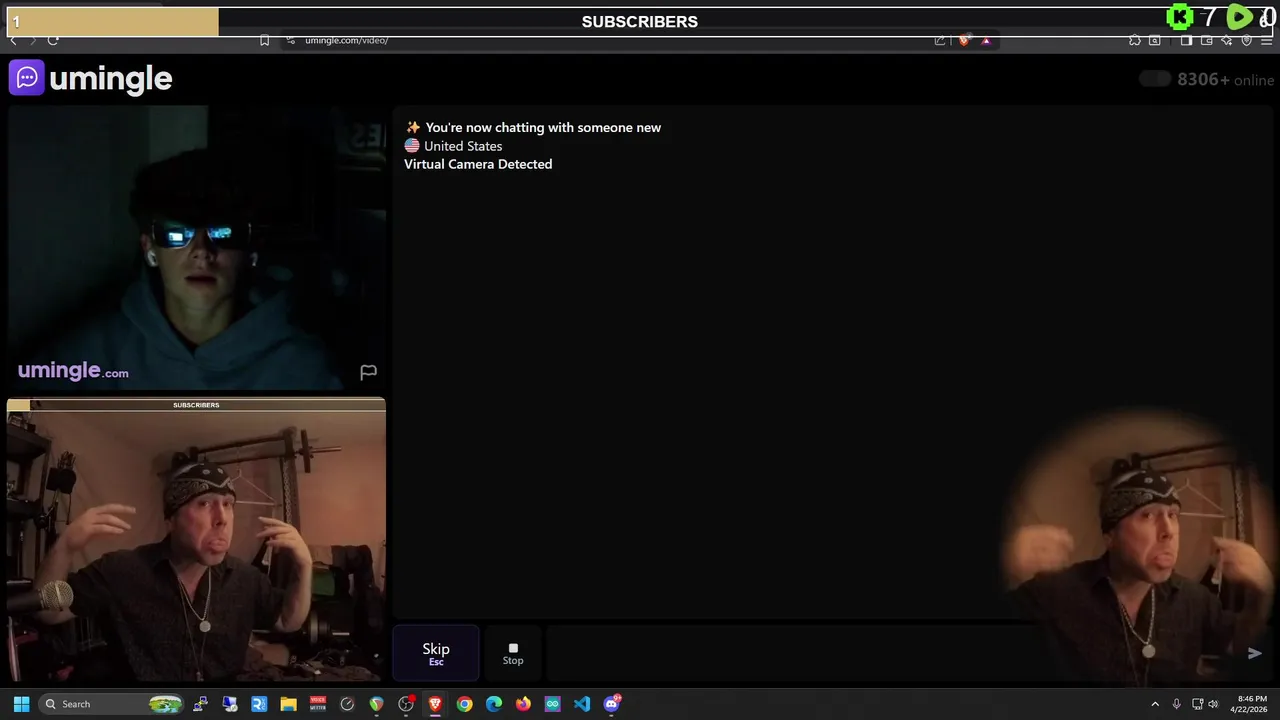Screen dimensions: 1280x720
Task: Click the Windows taskbar Search box
Action: pyautogui.click(x=112, y=704)
